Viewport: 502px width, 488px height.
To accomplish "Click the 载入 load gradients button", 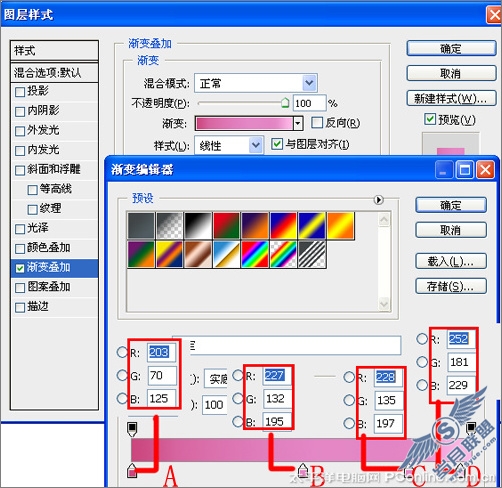I will pyautogui.click(x=451, y=261).
